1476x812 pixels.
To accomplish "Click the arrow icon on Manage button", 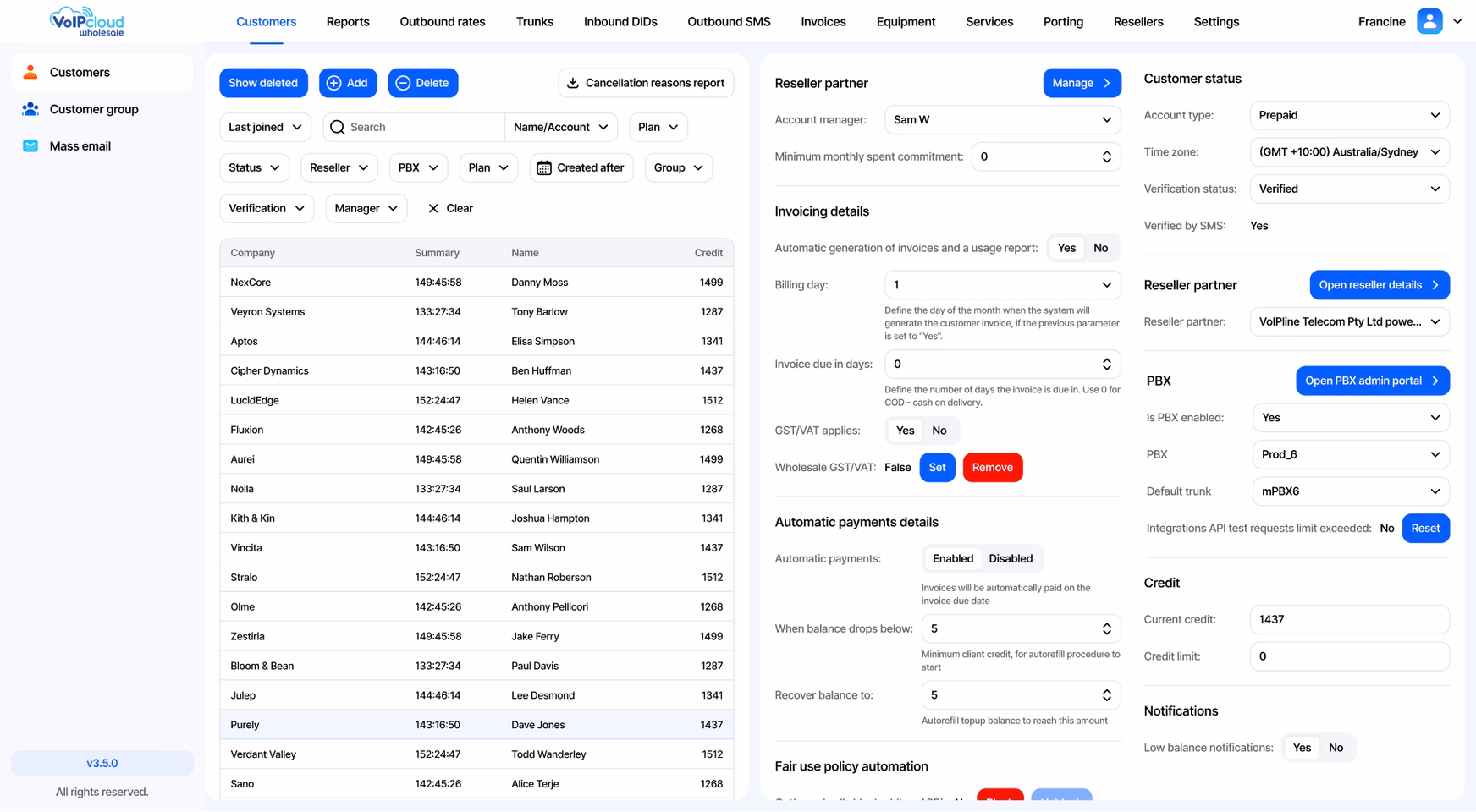I will (x=1107, y=83).
